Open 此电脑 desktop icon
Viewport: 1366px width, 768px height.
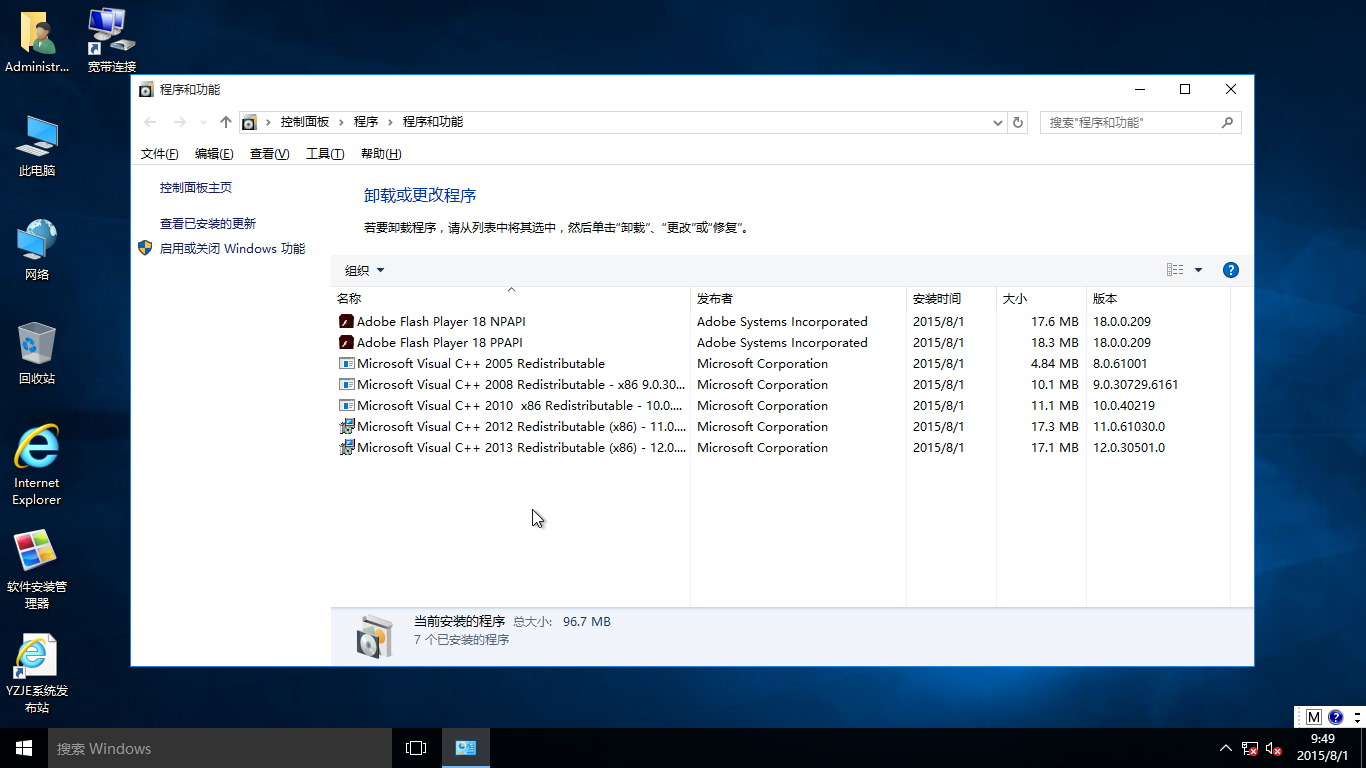click(37, 147)
